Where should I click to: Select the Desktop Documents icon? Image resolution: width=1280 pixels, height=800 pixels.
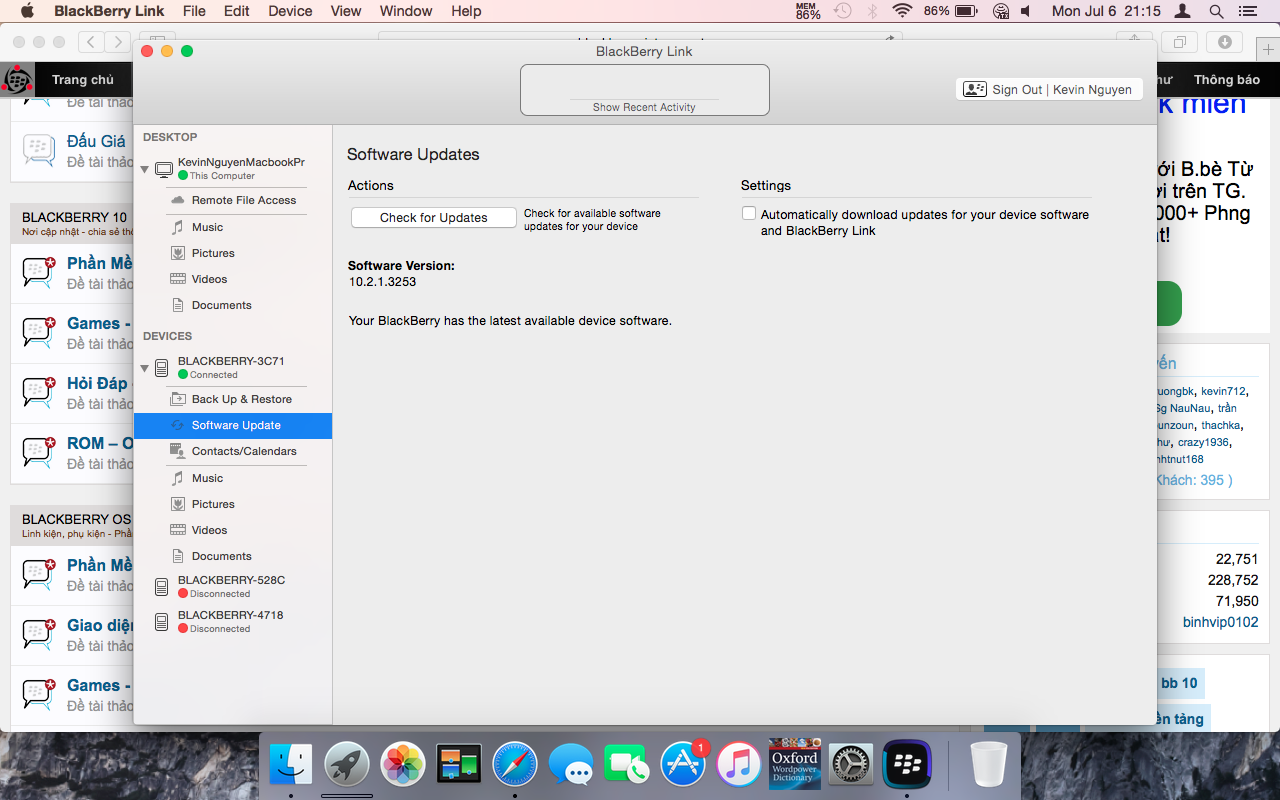(x=178, y=305)
